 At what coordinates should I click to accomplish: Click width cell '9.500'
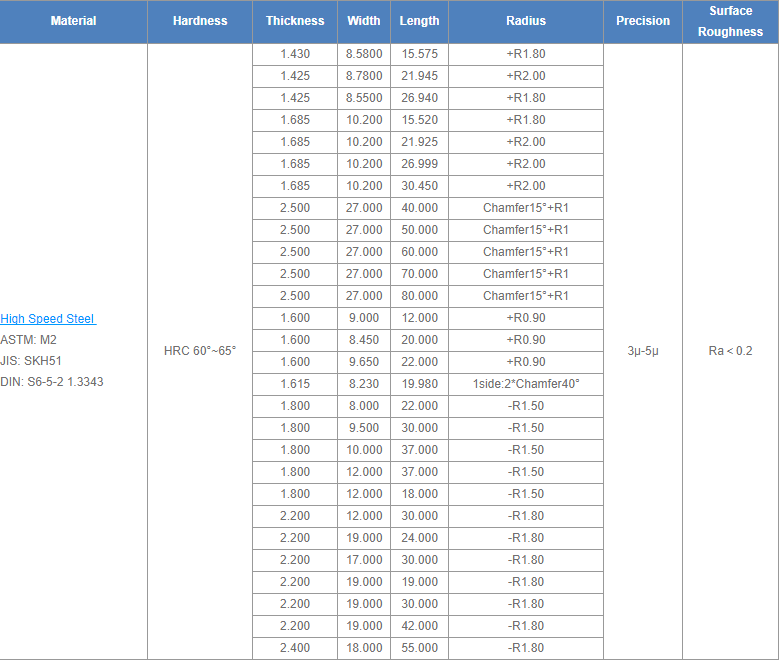click(364, 428)
